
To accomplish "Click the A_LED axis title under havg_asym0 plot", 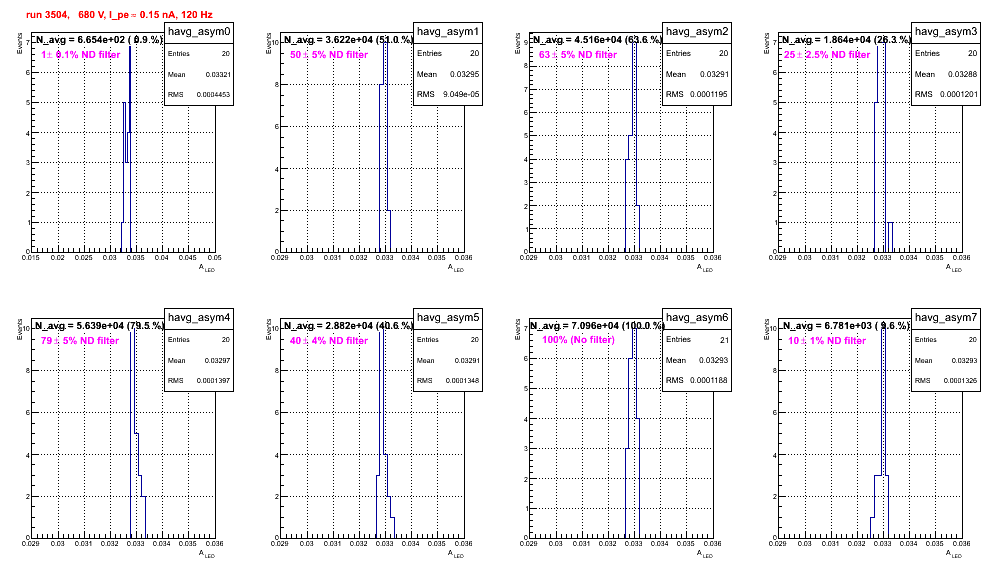I will tap(207, 268).
